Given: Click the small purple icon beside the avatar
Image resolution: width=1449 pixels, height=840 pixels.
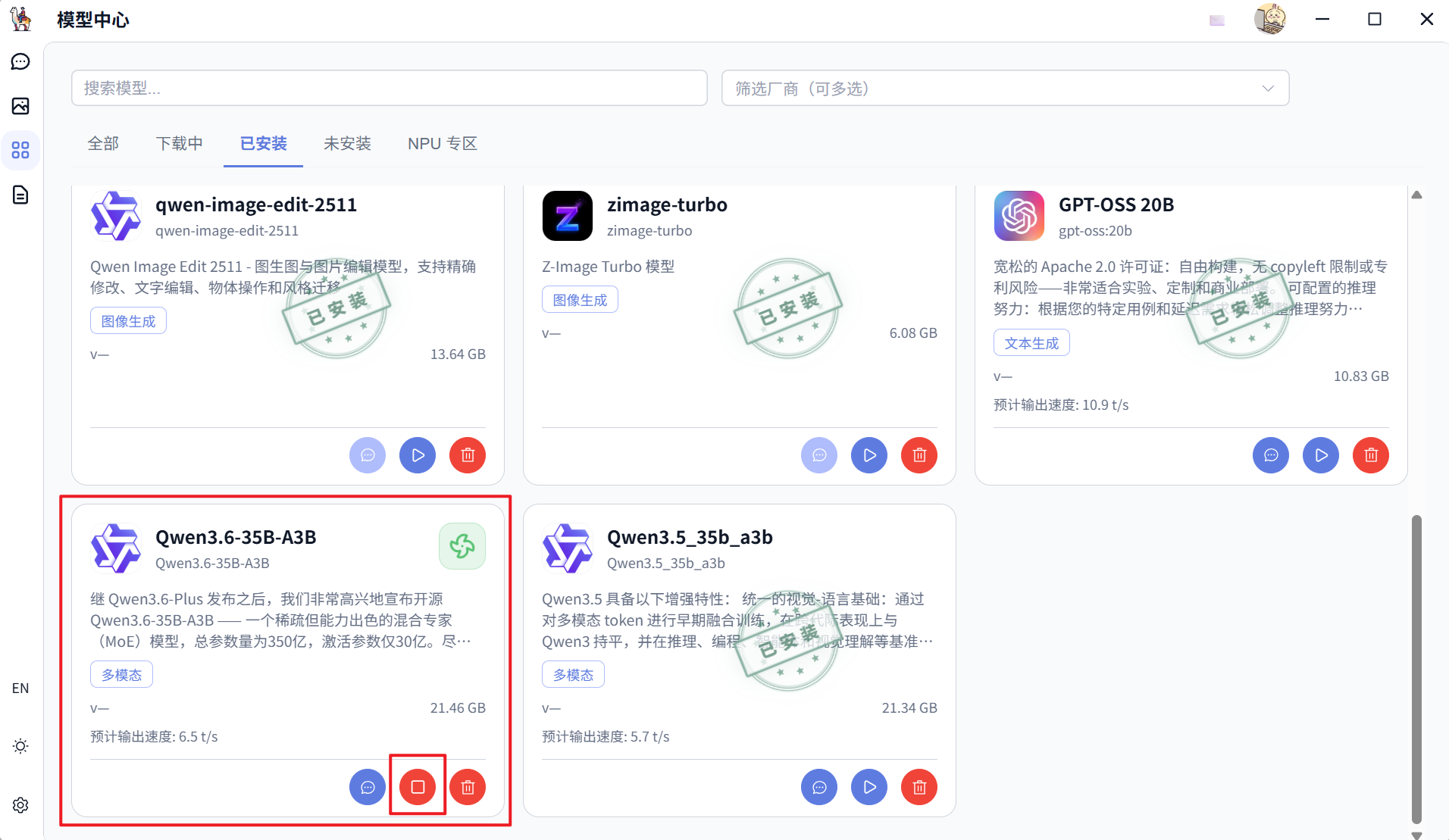Looking at the screenshot, I should (x=1217, y=20).
